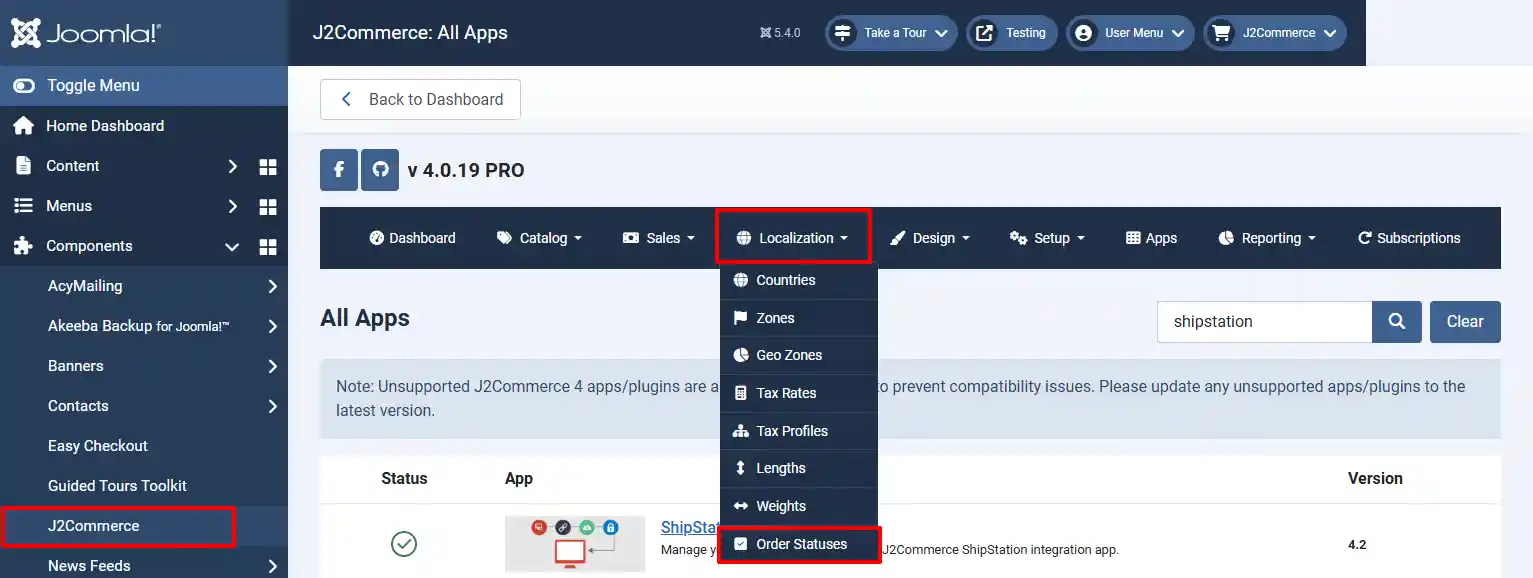Select Countries from Localization dropdown
The width and height of the screenshot is (1533, 578).
pyautogui.click(x=798, y=280)
